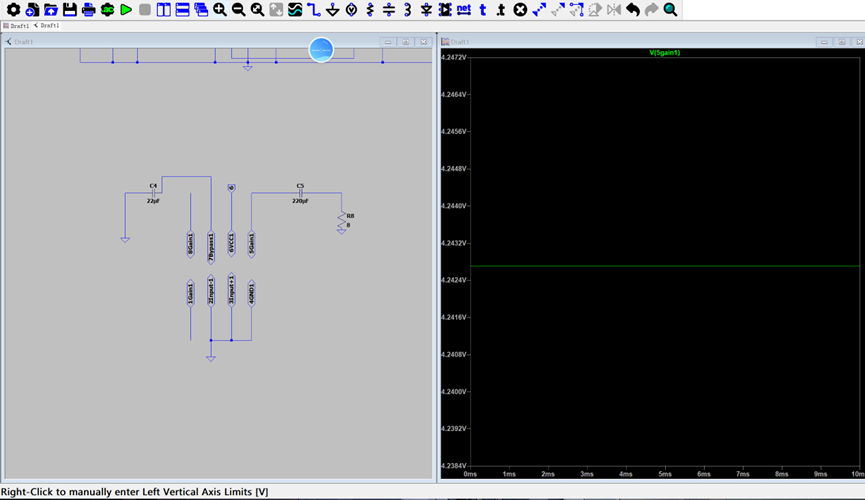The image size is (865, 500).
Task: Click the Run simulation green play icon
Action: click(126, 9)
